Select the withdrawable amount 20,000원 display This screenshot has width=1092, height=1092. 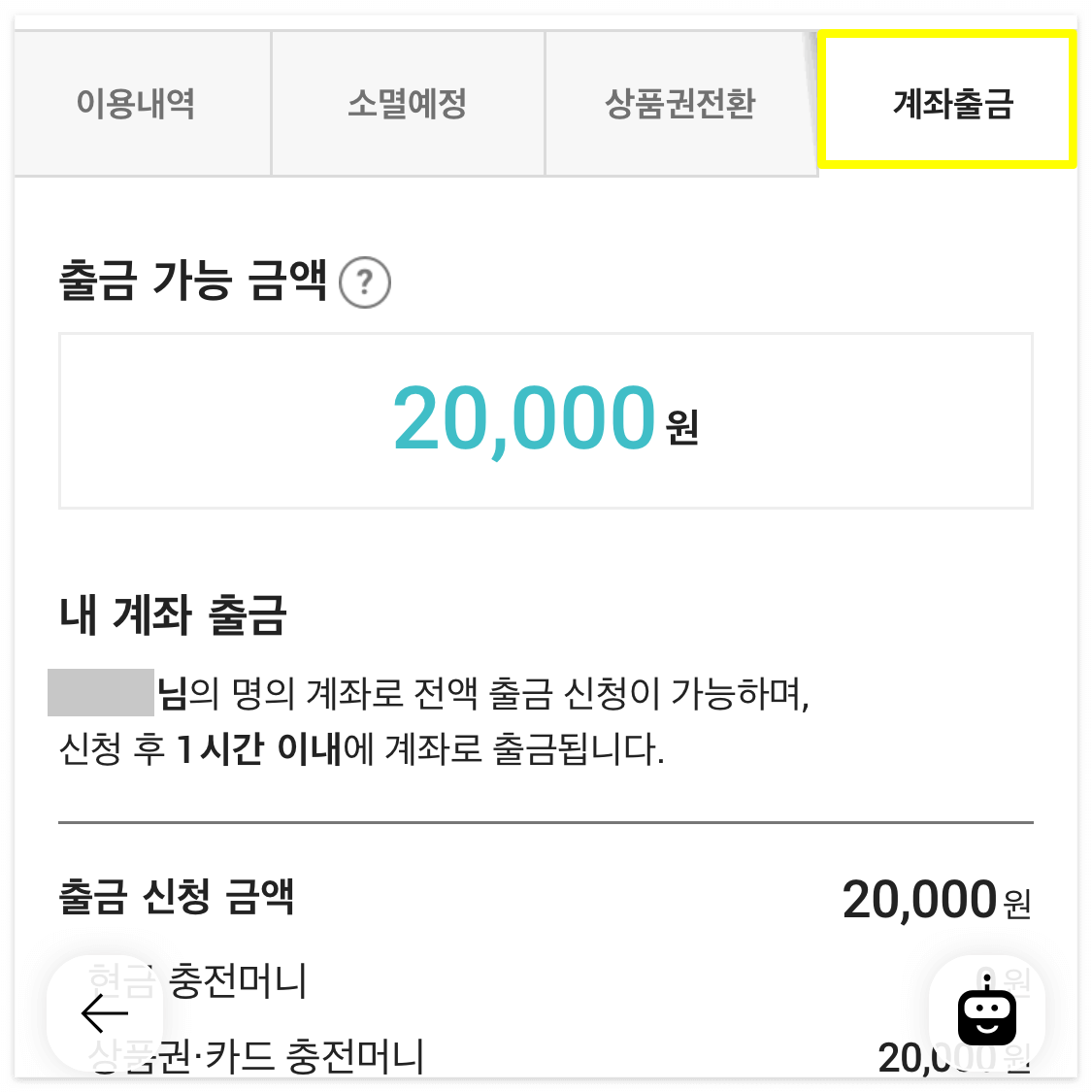(x=546, y=419)
